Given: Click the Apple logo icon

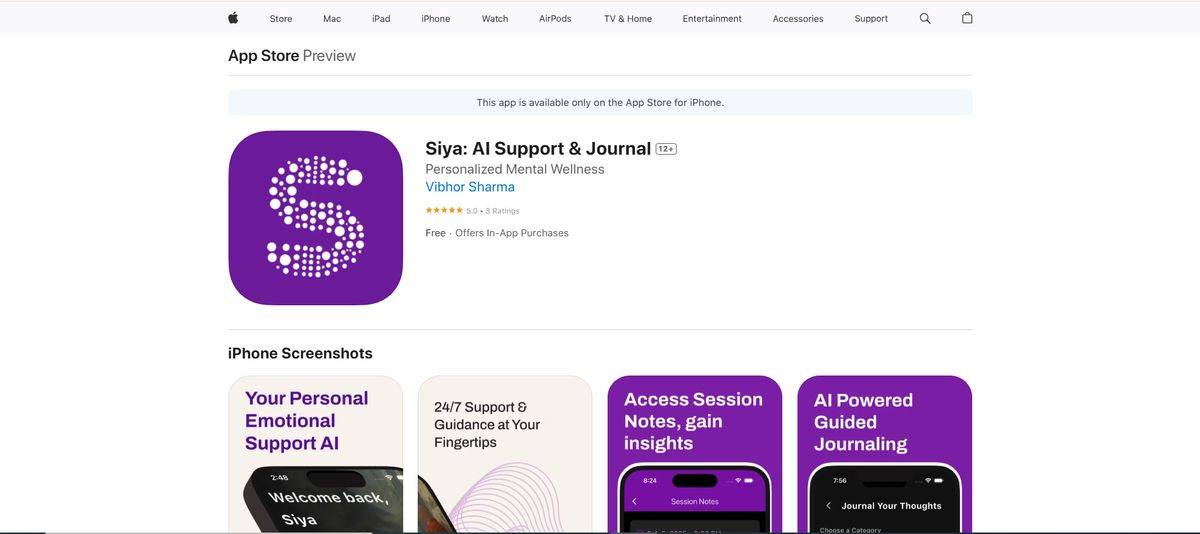Looking at the screenshot, I should 233,18.
